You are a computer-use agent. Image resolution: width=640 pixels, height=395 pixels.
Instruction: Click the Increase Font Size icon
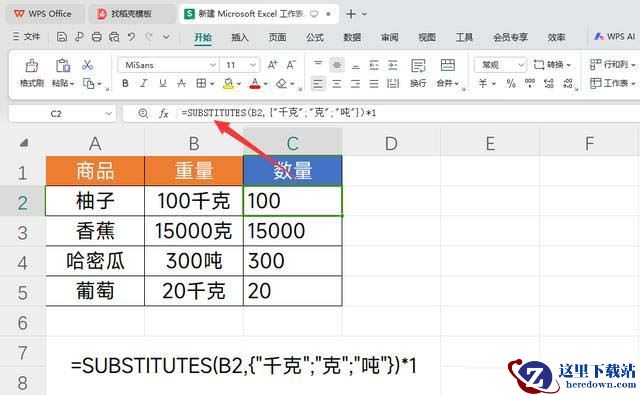tap(272, 65)
